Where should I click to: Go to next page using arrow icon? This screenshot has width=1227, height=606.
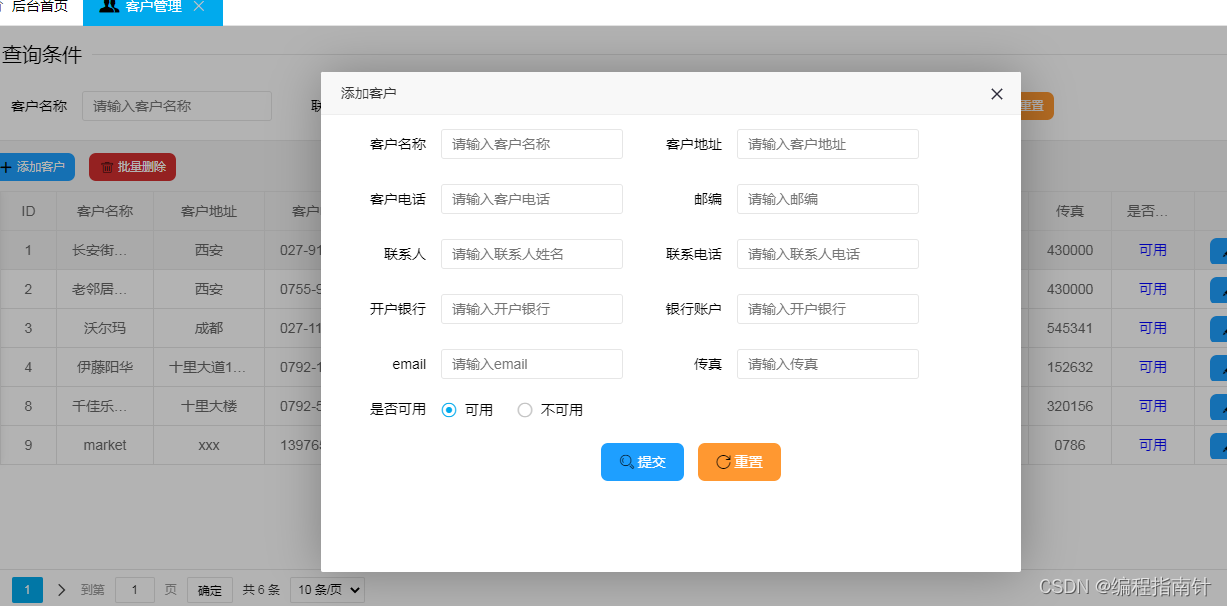[62, 590]
